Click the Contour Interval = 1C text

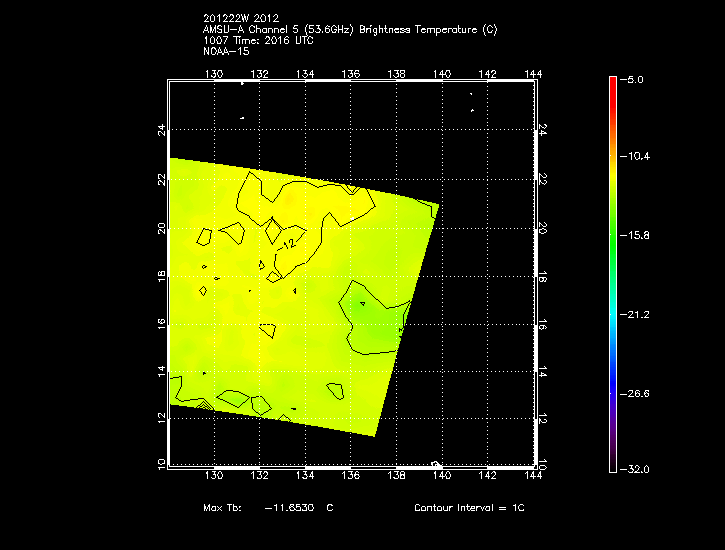tap(469, 508)
